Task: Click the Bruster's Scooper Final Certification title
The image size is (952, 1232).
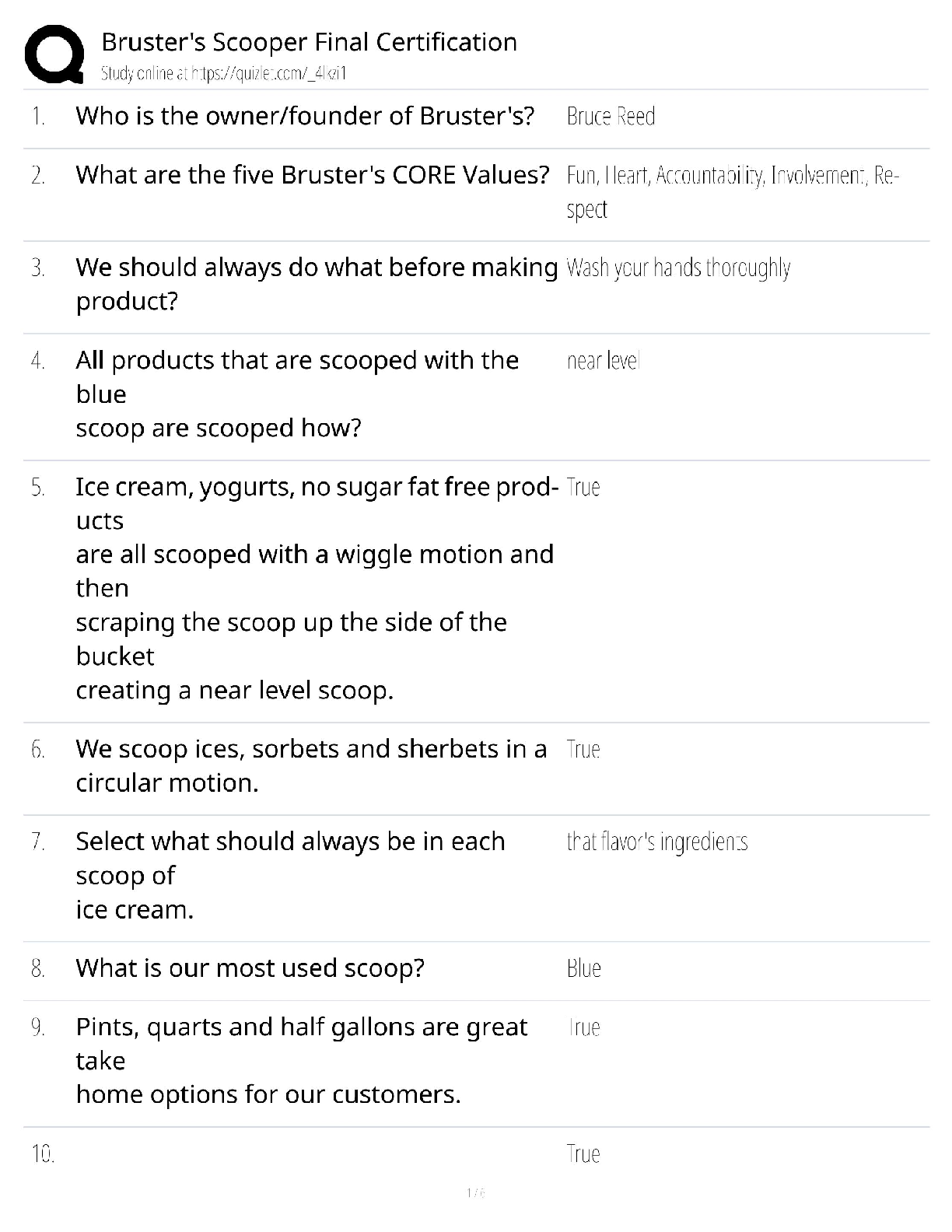Action: (309, 42)
